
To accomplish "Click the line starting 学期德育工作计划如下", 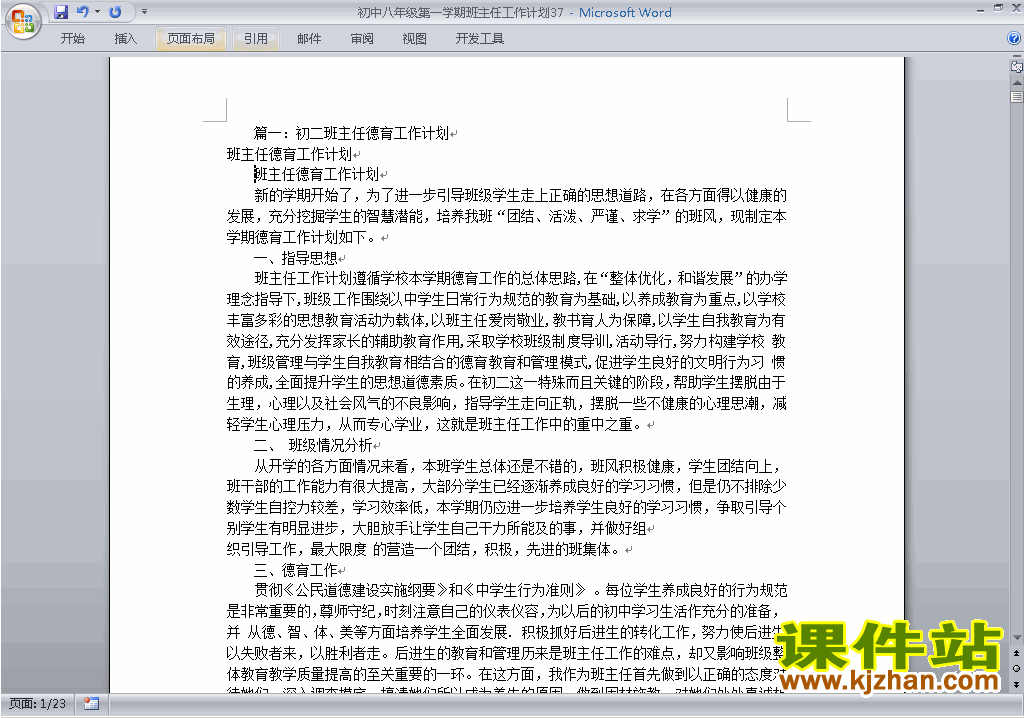I will [302, 237].
